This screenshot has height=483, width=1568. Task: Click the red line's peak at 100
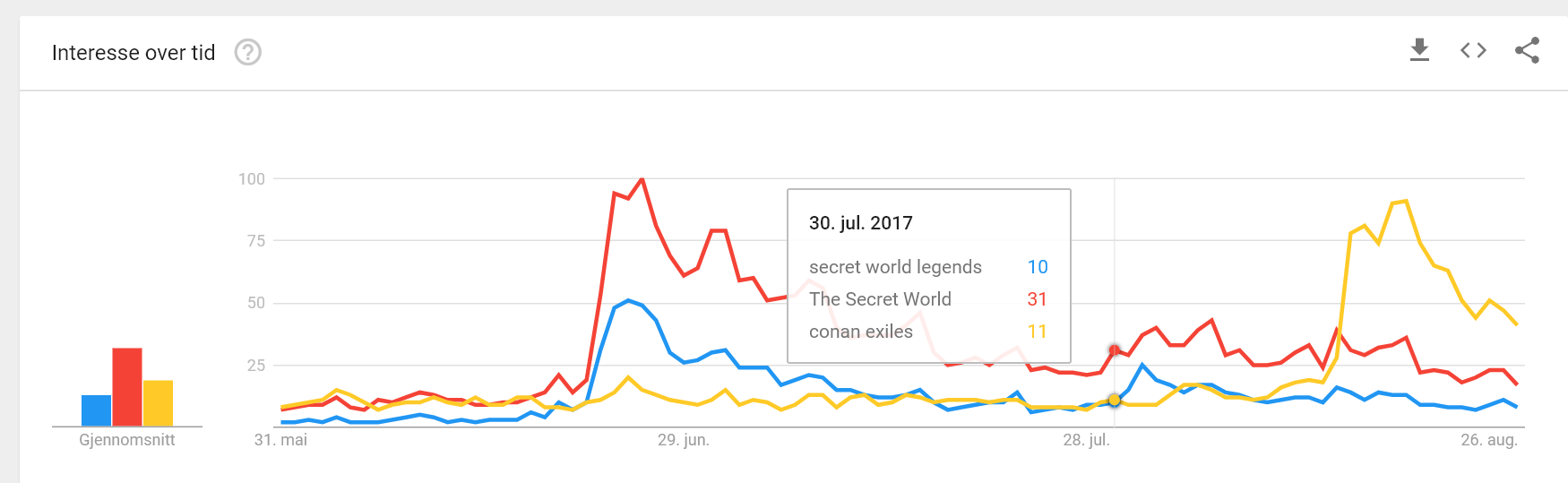pyautogui.click(x=642, y=179)
